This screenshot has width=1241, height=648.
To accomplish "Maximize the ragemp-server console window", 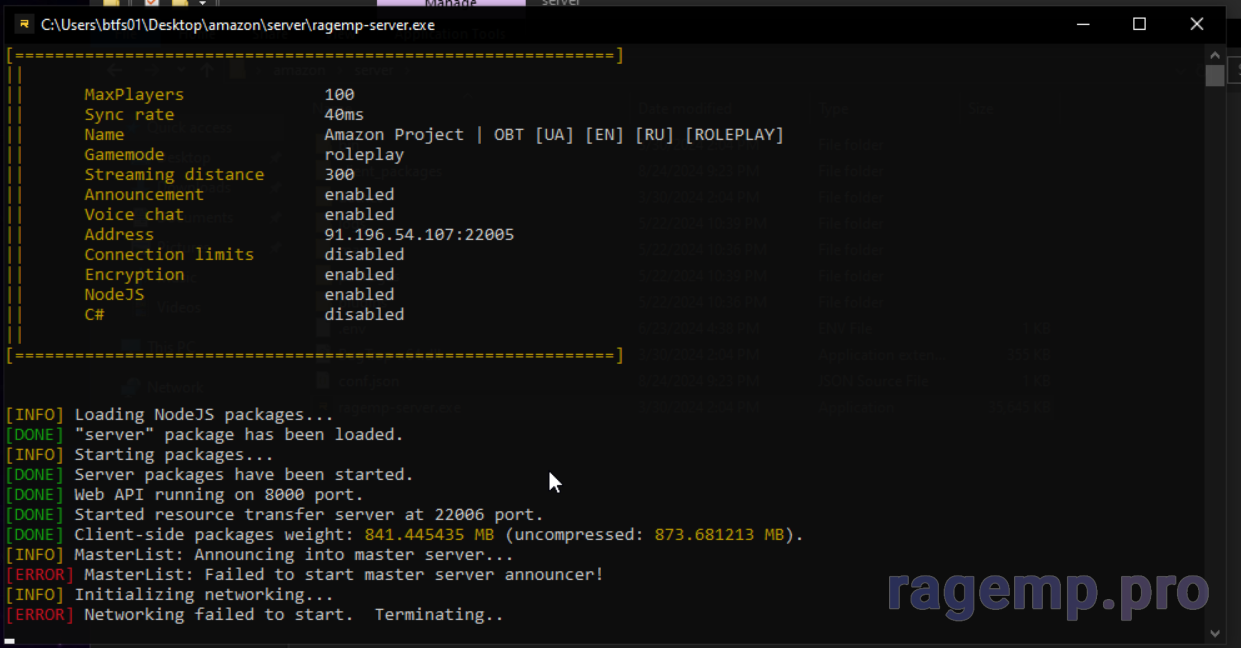I will tap(1139, 25).
